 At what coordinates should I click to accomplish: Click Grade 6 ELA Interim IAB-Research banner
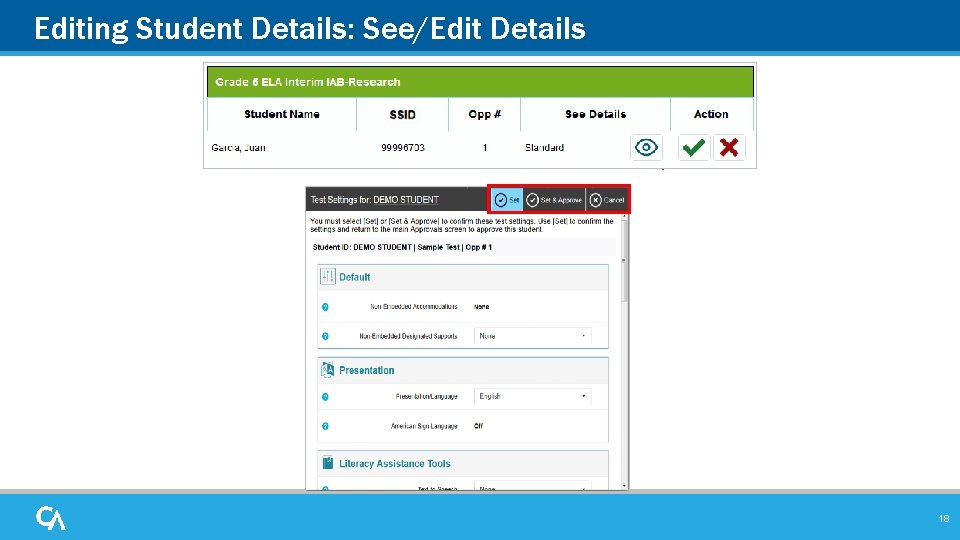click(x=480, y=82)
